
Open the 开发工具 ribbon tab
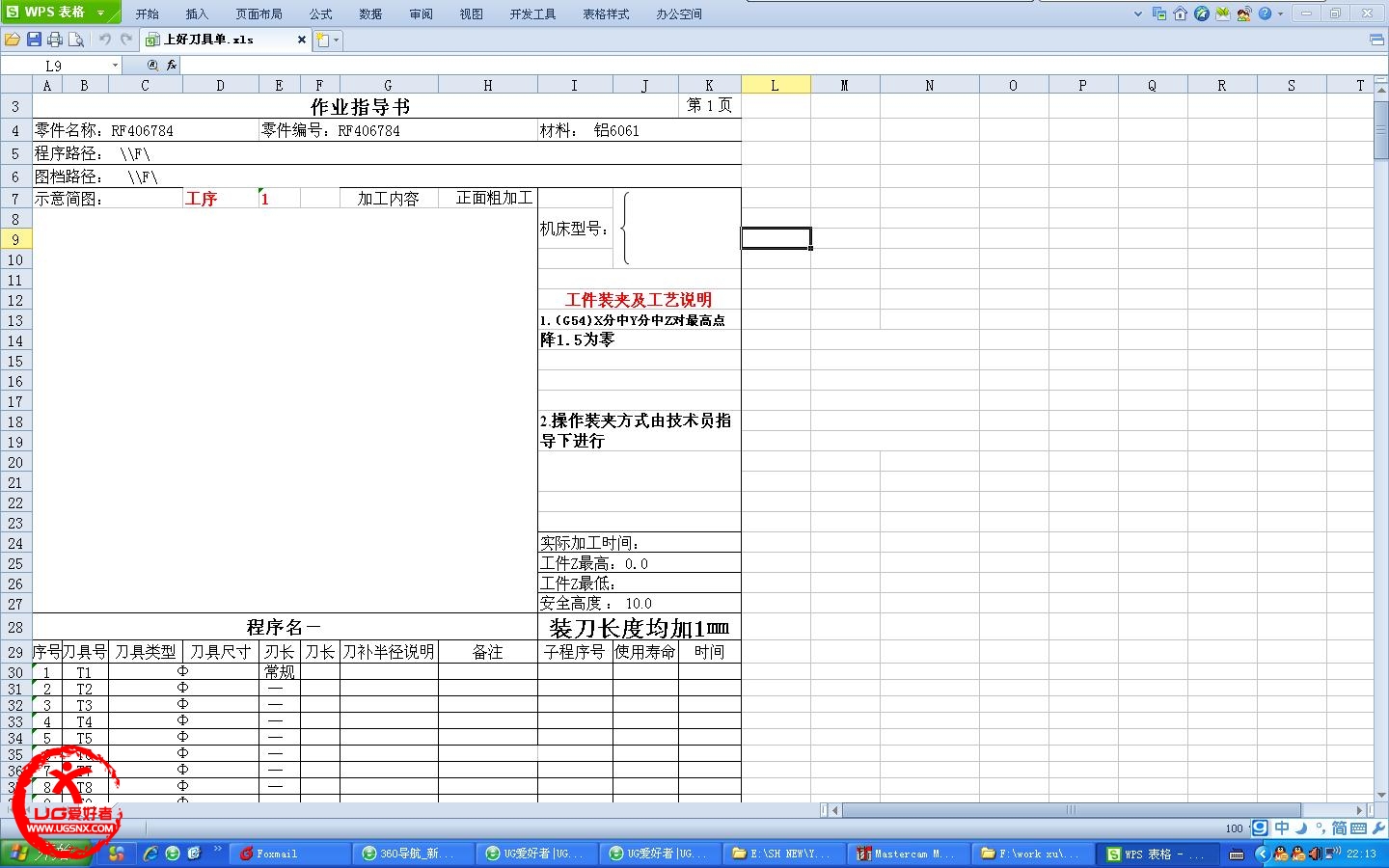(532, 14)
